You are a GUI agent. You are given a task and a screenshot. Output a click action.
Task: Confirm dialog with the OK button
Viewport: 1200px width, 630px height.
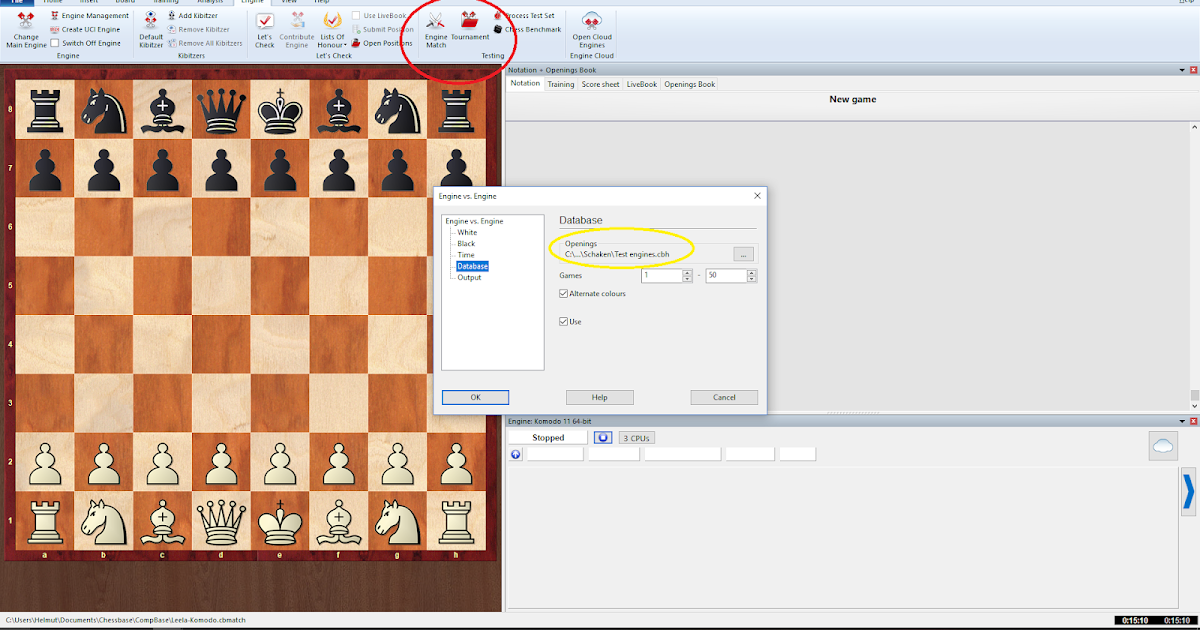[475, 397]
